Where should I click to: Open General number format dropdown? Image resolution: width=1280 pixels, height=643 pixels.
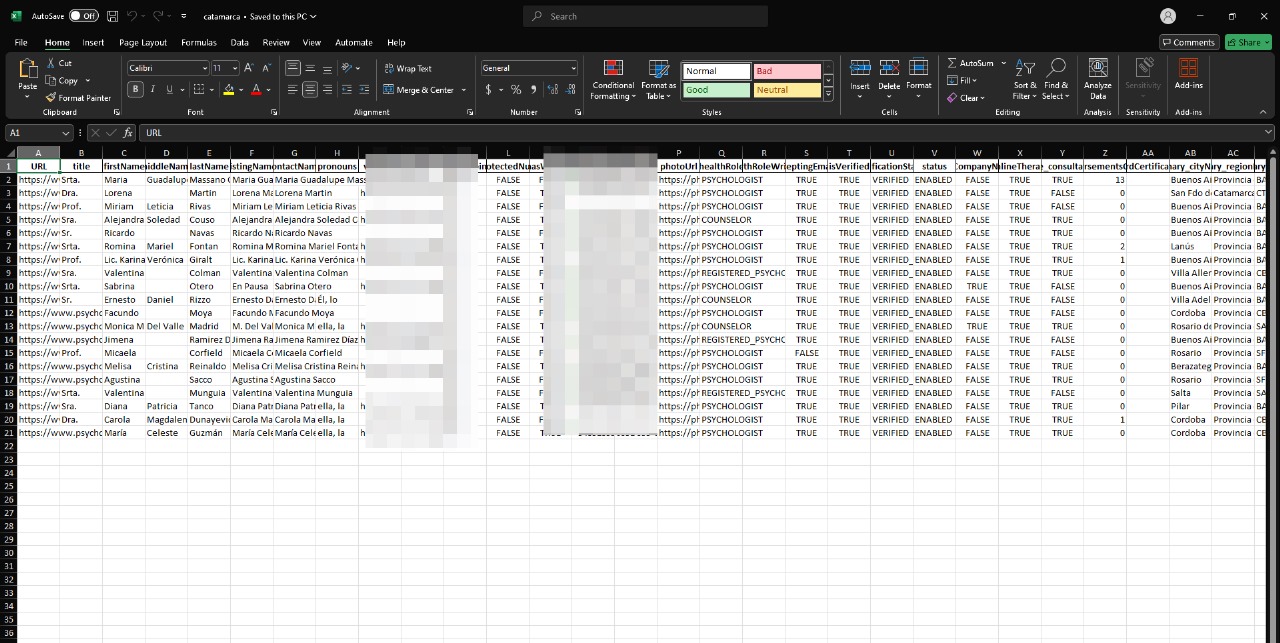pyautogui.click(x=573, y=68)
